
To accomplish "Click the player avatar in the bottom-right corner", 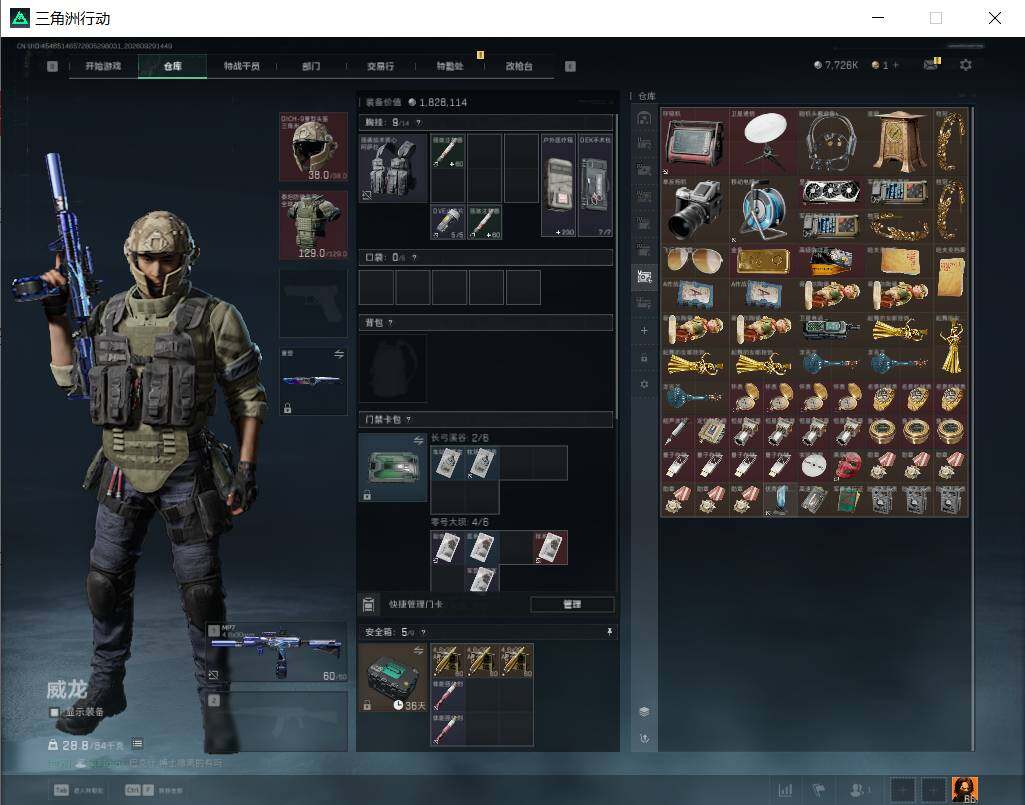I will pyautogui.click(x=964, y=789).
